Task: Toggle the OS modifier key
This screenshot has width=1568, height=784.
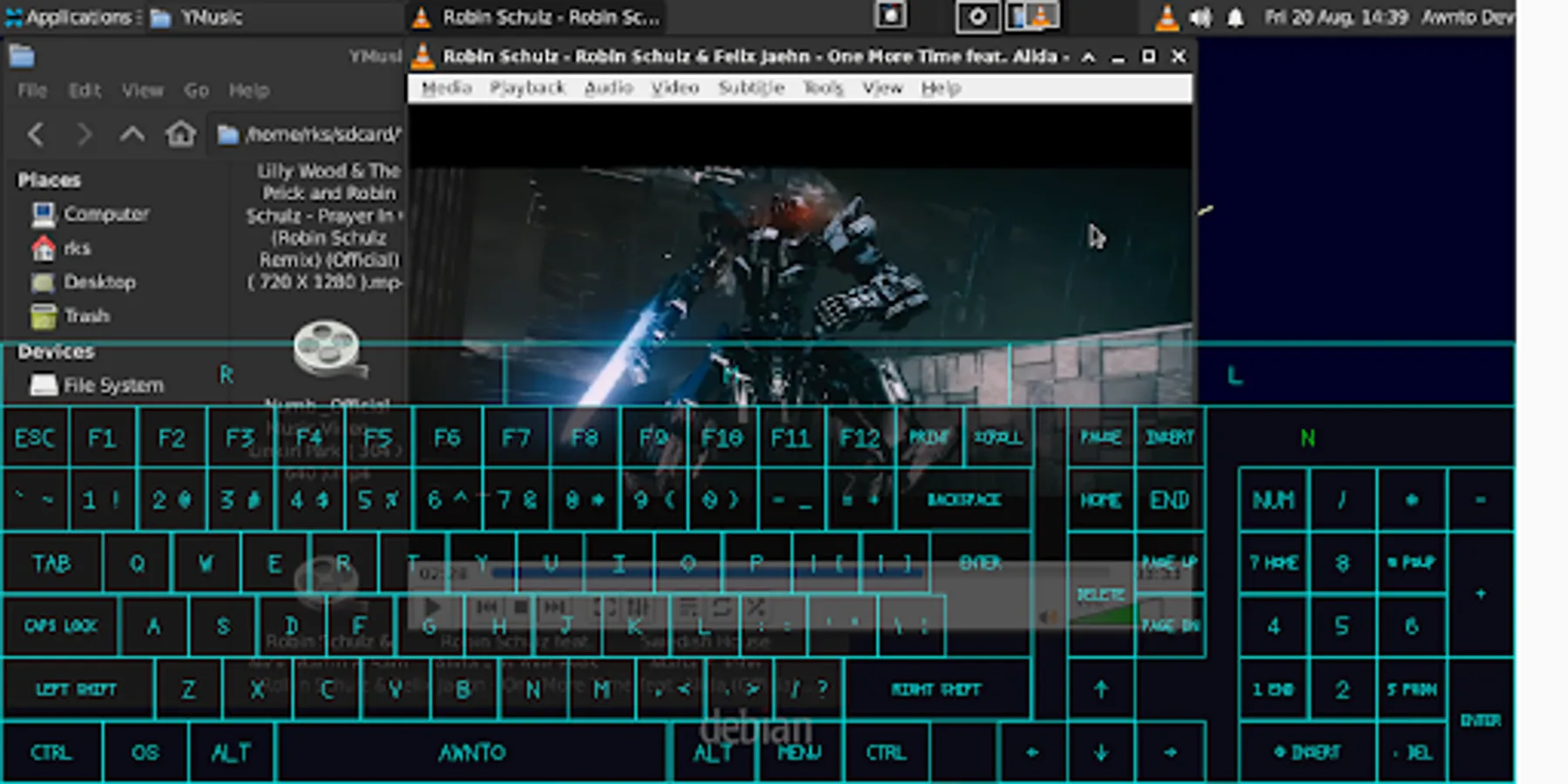Action: pos(145,752)
